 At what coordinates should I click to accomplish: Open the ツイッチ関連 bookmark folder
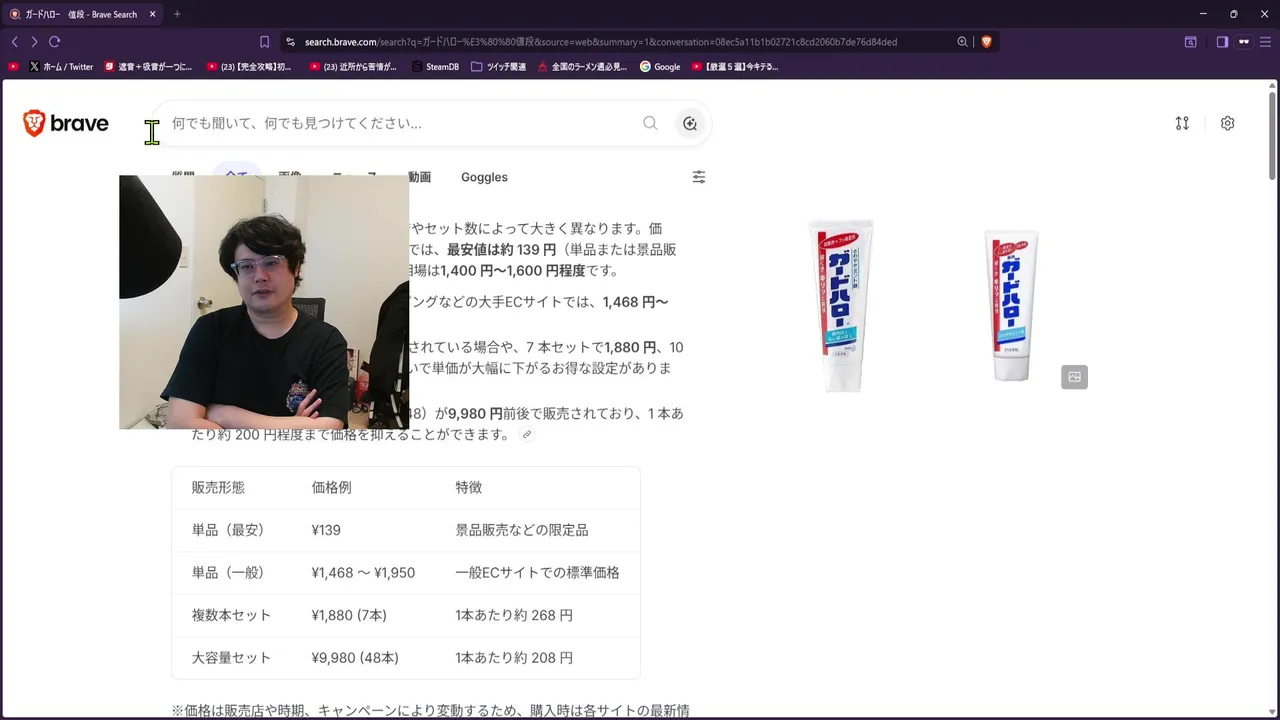[x=498, y=67]
